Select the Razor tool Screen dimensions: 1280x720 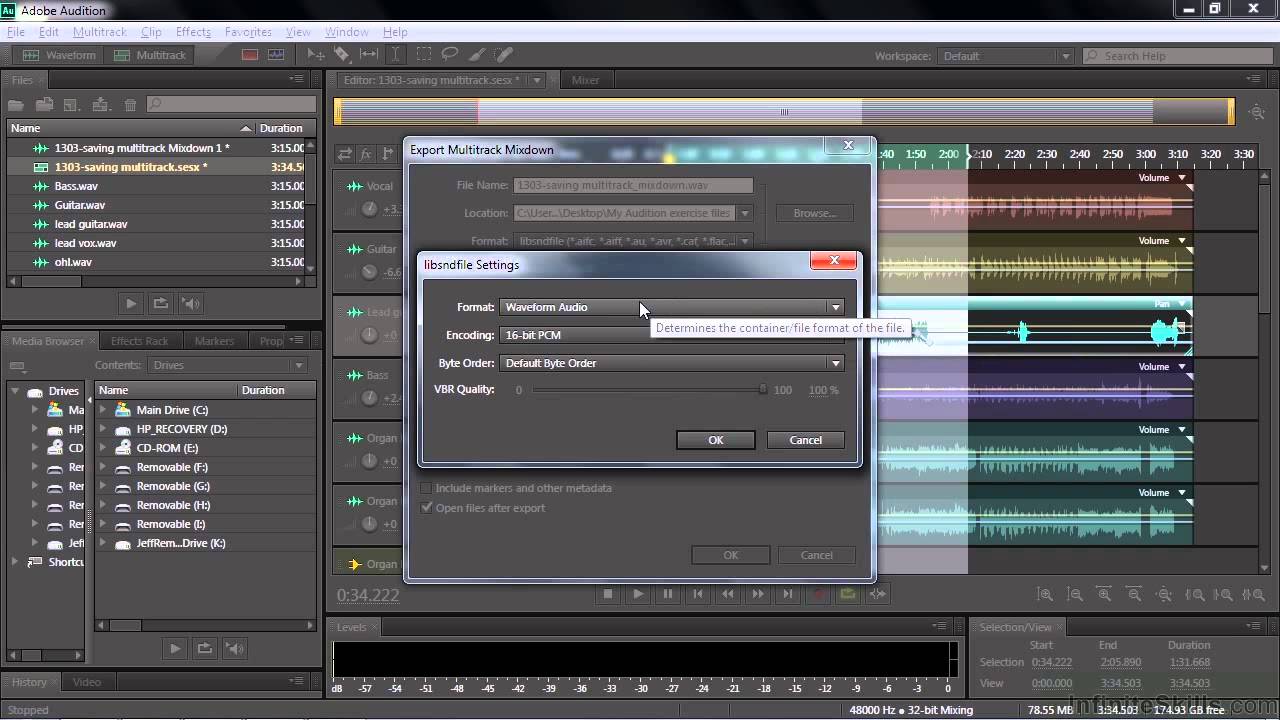click(x=342, y=55)
